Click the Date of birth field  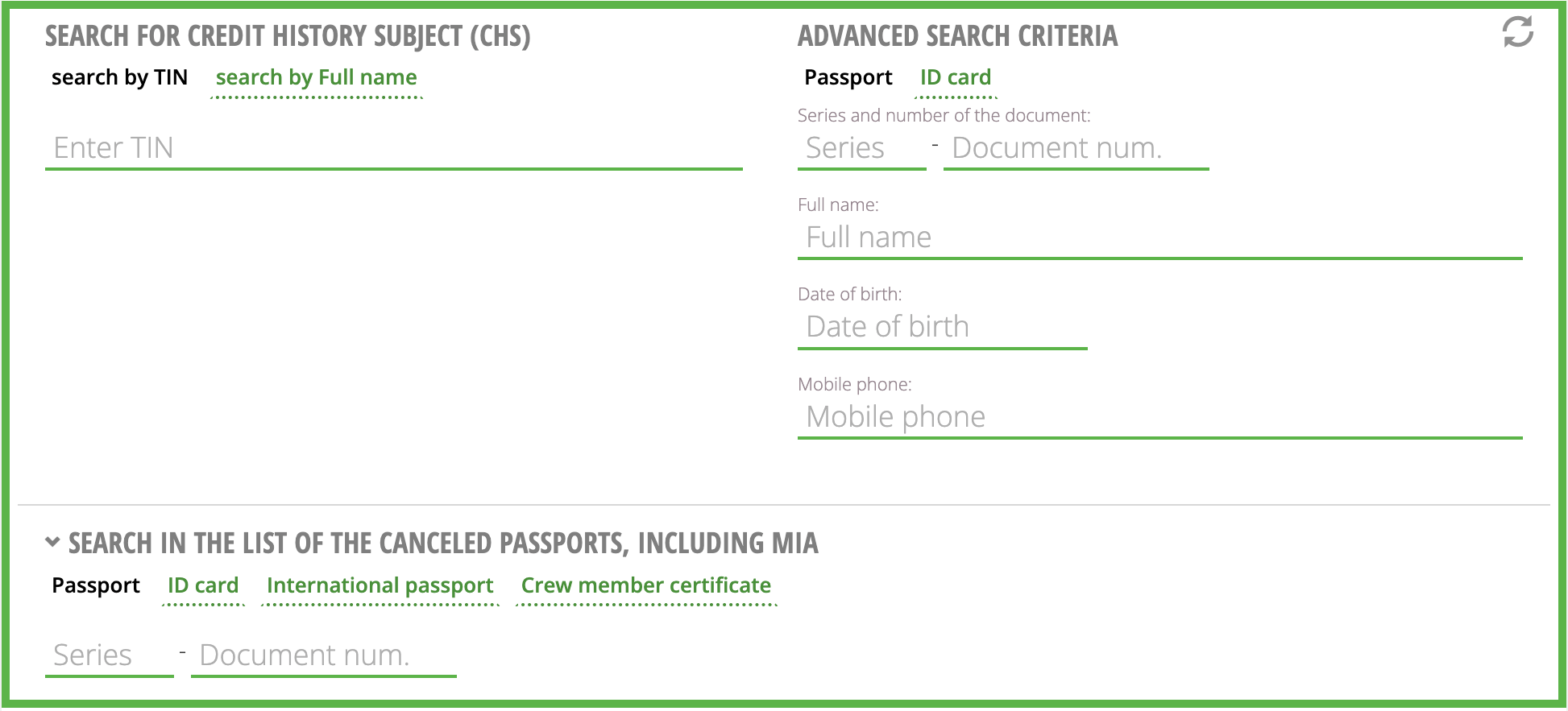click(x=942, y=328)
